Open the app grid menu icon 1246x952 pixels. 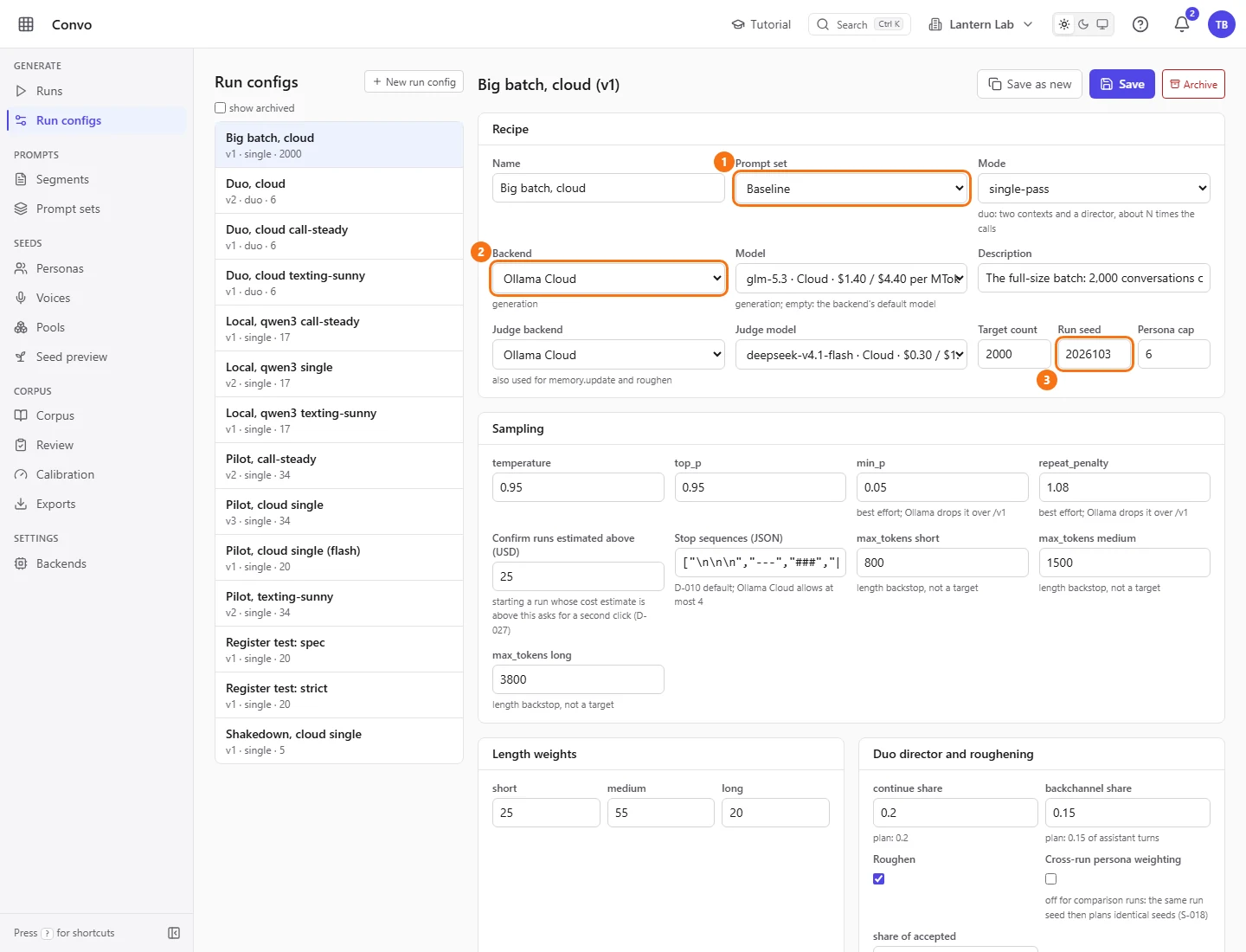[26, 24]
